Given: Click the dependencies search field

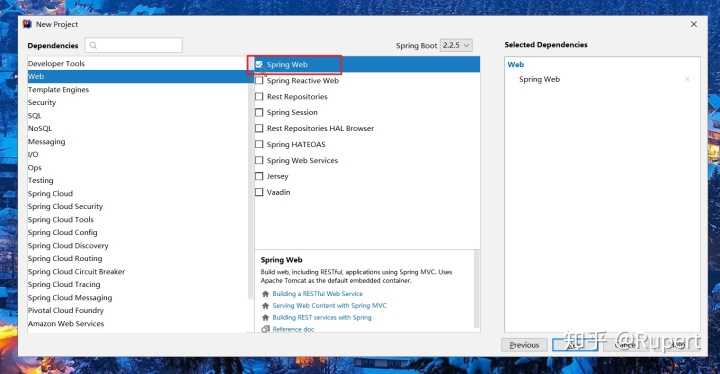Looking at the screenshot, I should 134,45.
